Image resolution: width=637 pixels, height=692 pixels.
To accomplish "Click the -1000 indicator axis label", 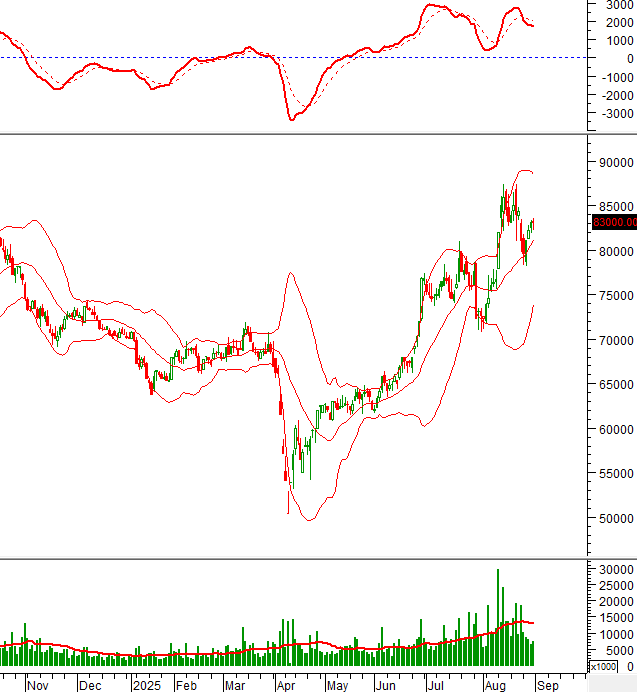I will [x=618, y=78].
